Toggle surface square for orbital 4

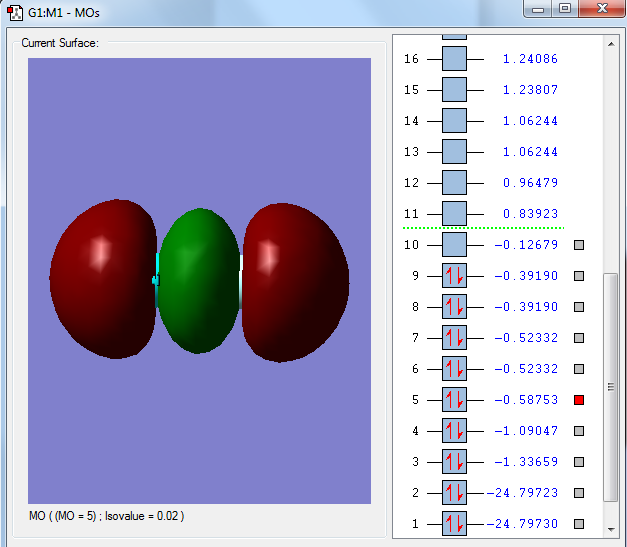[x=579, y=431]
